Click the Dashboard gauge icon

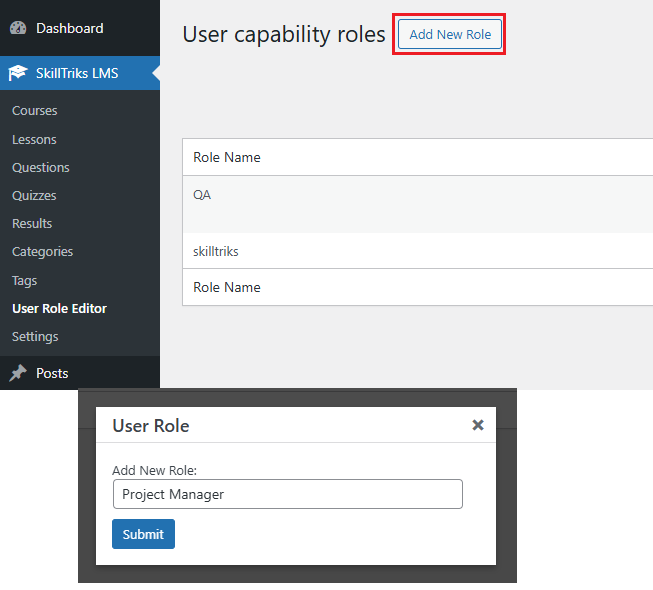coord(18,28)
